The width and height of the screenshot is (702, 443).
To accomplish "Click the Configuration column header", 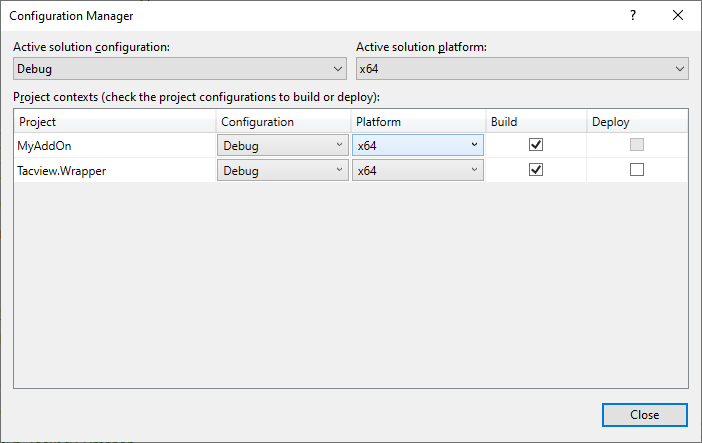I will [x=283, y=121].
